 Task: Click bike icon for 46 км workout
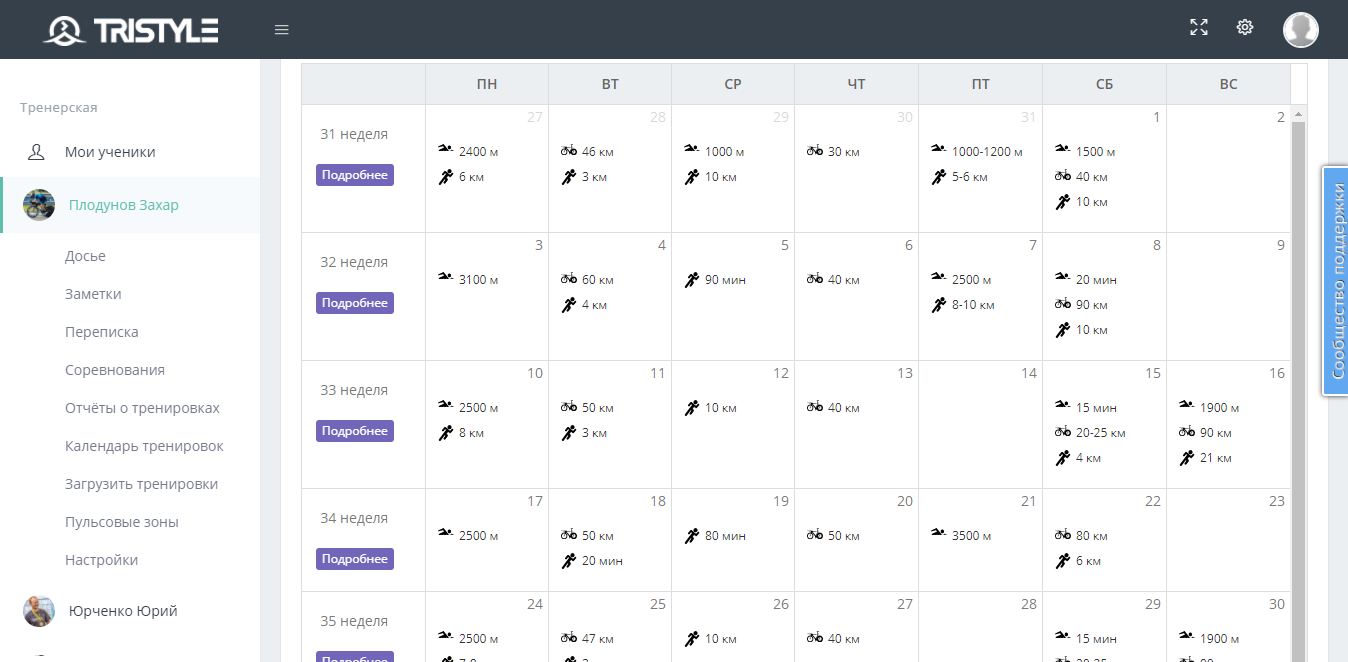point(569,151)
